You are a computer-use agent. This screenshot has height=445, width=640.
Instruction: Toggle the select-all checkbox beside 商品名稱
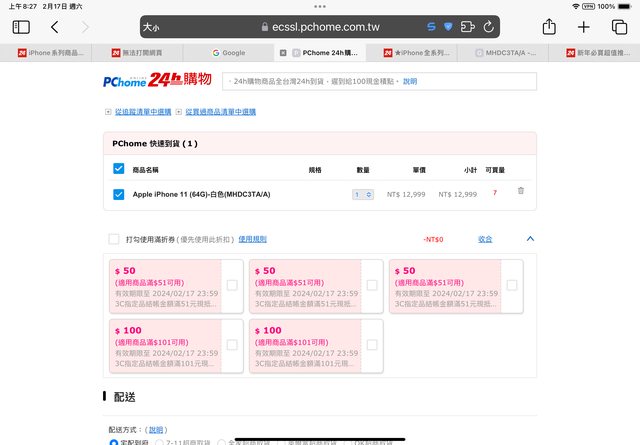pyautogui.click(x=119, y=169)
